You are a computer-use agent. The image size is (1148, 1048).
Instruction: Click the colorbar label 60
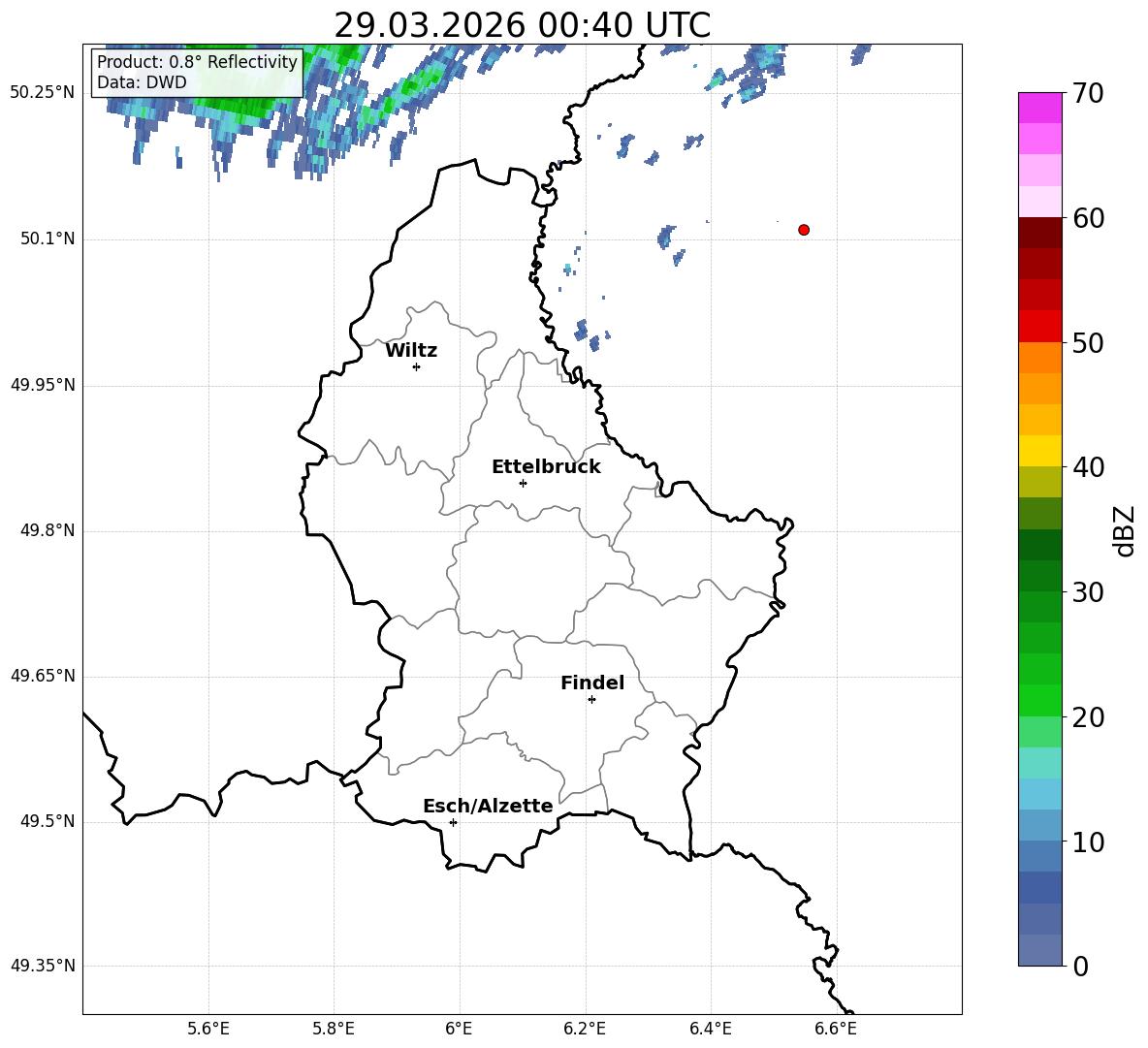1088,218
